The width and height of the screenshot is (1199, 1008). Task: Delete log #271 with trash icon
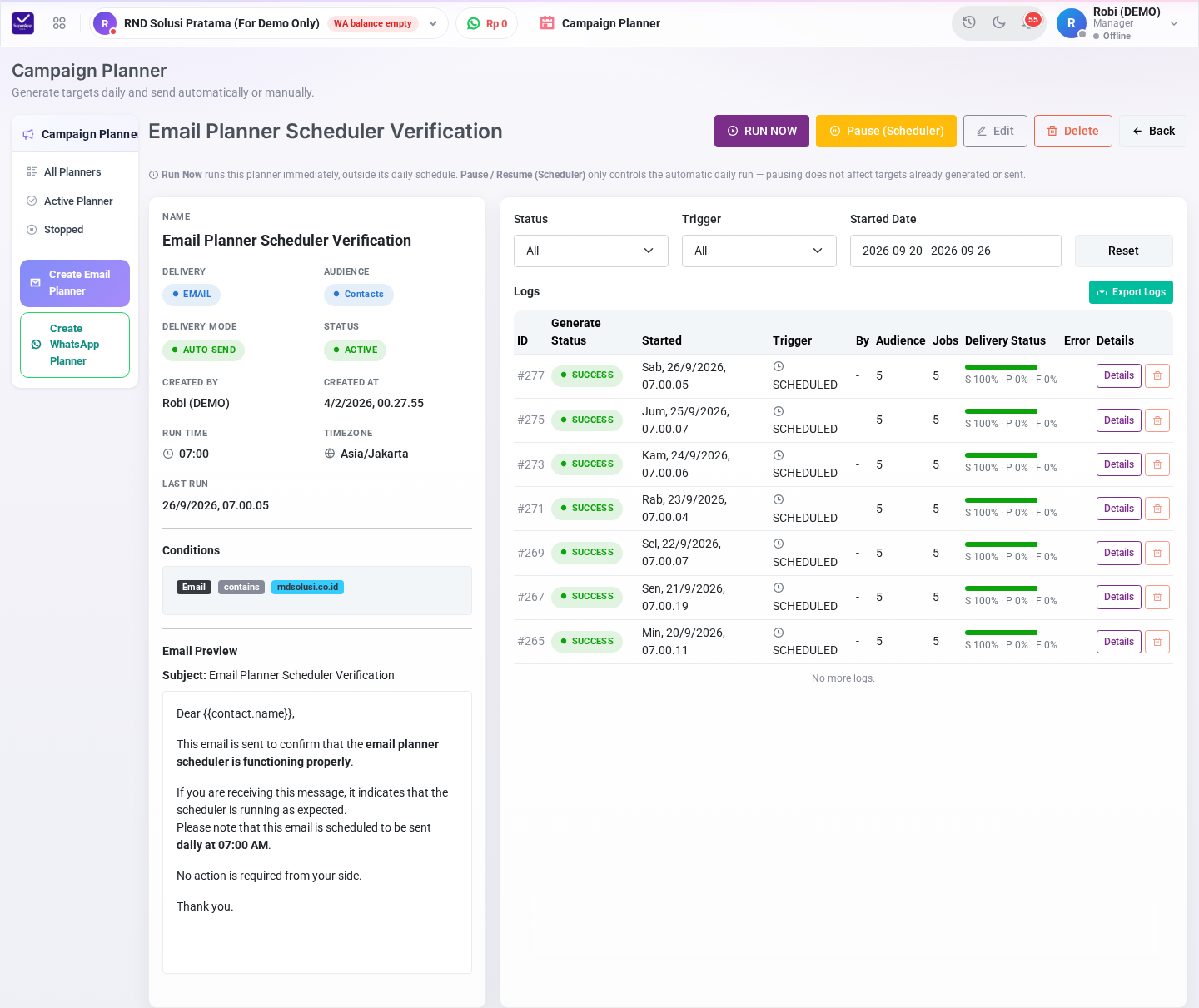pyautogui.click(x=1157, y=509)
